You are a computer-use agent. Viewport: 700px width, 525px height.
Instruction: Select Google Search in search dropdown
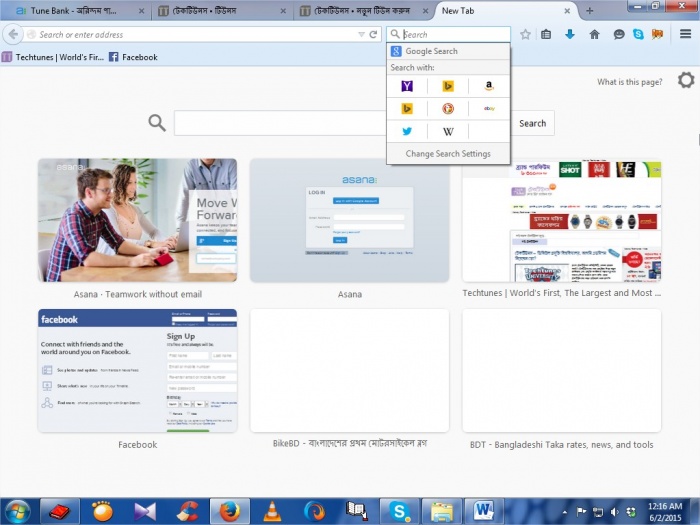pos(448,51)
